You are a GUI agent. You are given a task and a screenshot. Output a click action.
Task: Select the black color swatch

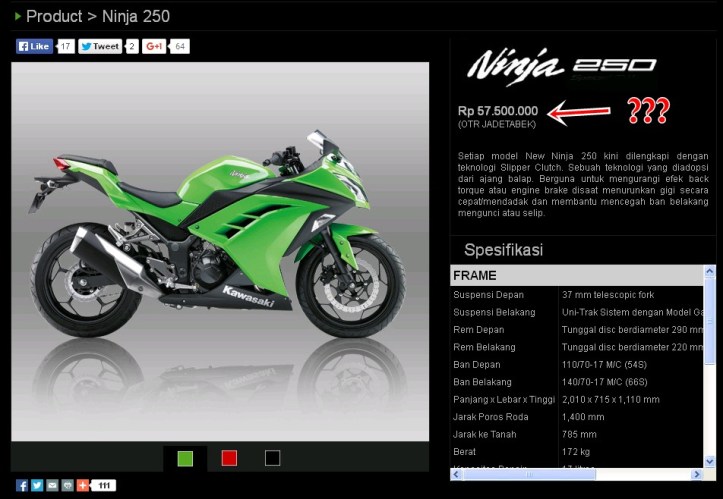click(272, 458)
